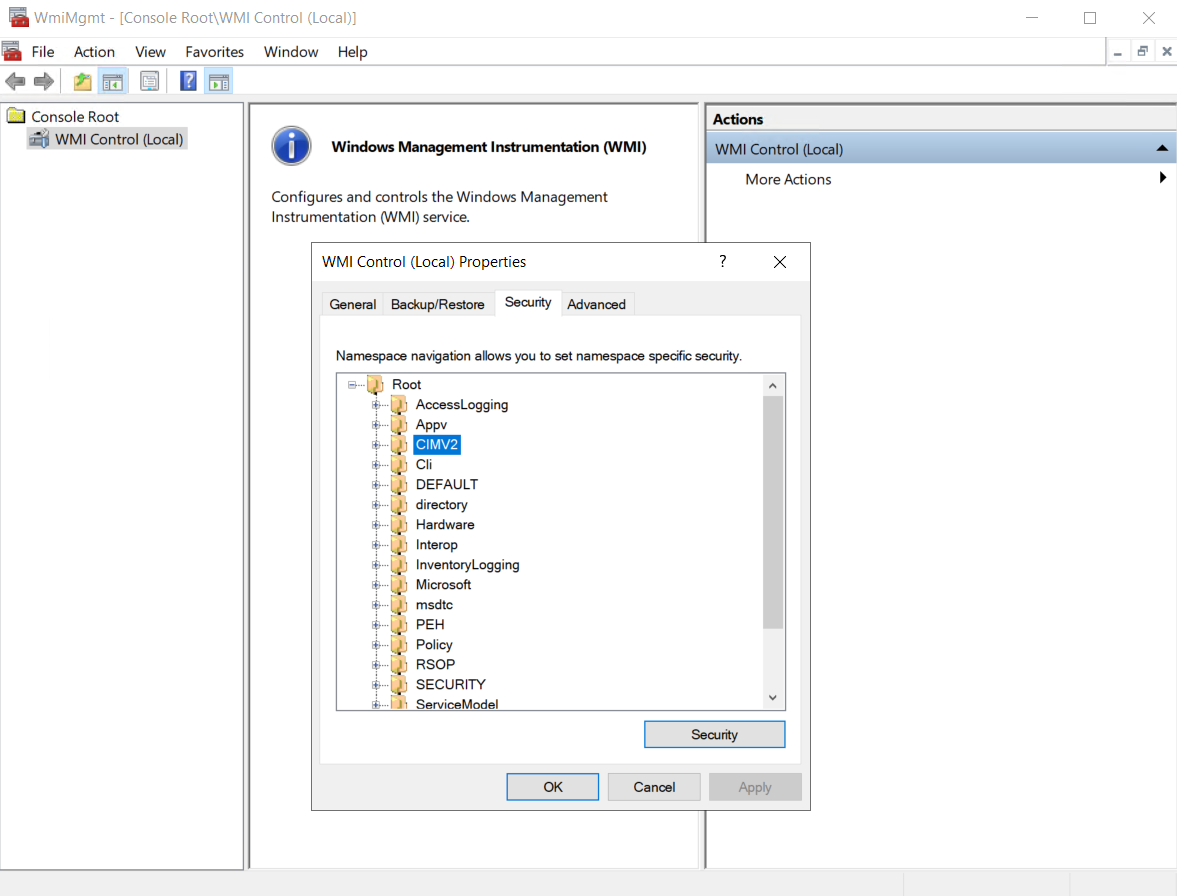Screen dimensions: 1177x896
Task: Click the namespace list scroll up arrow
Action: pyautogui.click(x=772, y=385)
